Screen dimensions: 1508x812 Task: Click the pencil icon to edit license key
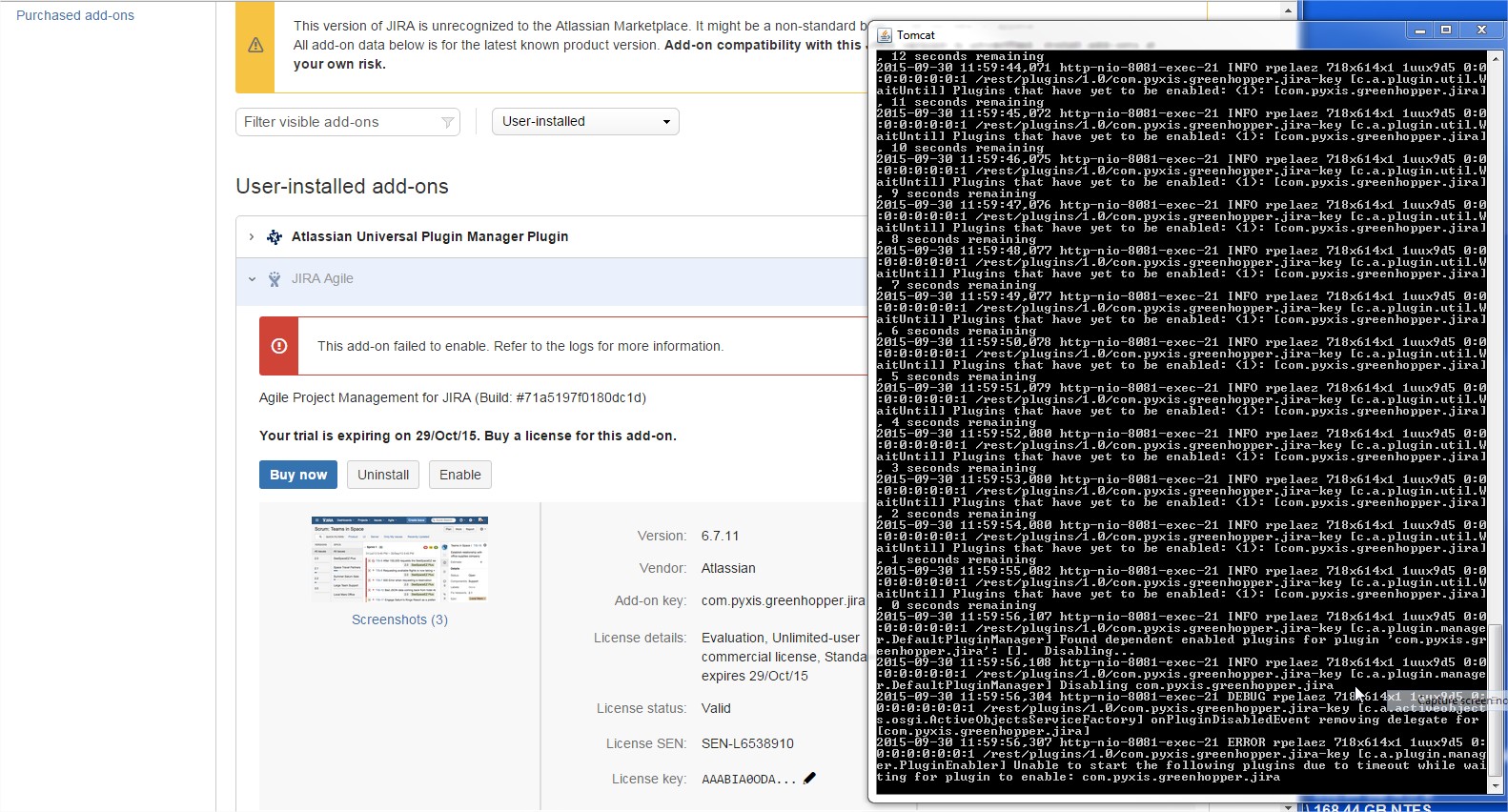[x=809, y=779]
